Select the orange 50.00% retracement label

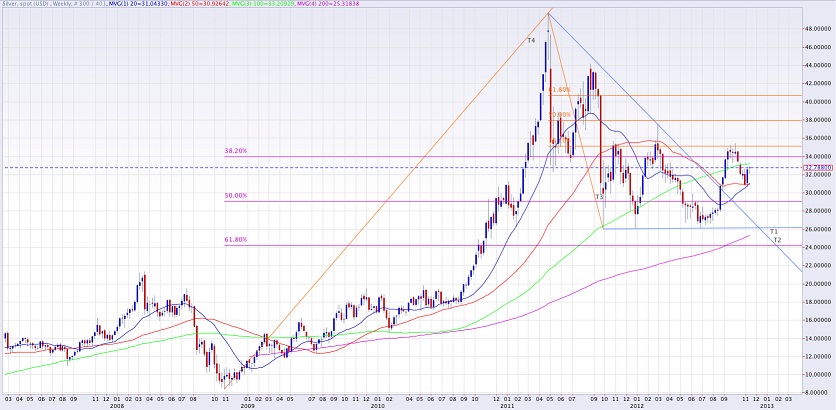tap(560, 114)
